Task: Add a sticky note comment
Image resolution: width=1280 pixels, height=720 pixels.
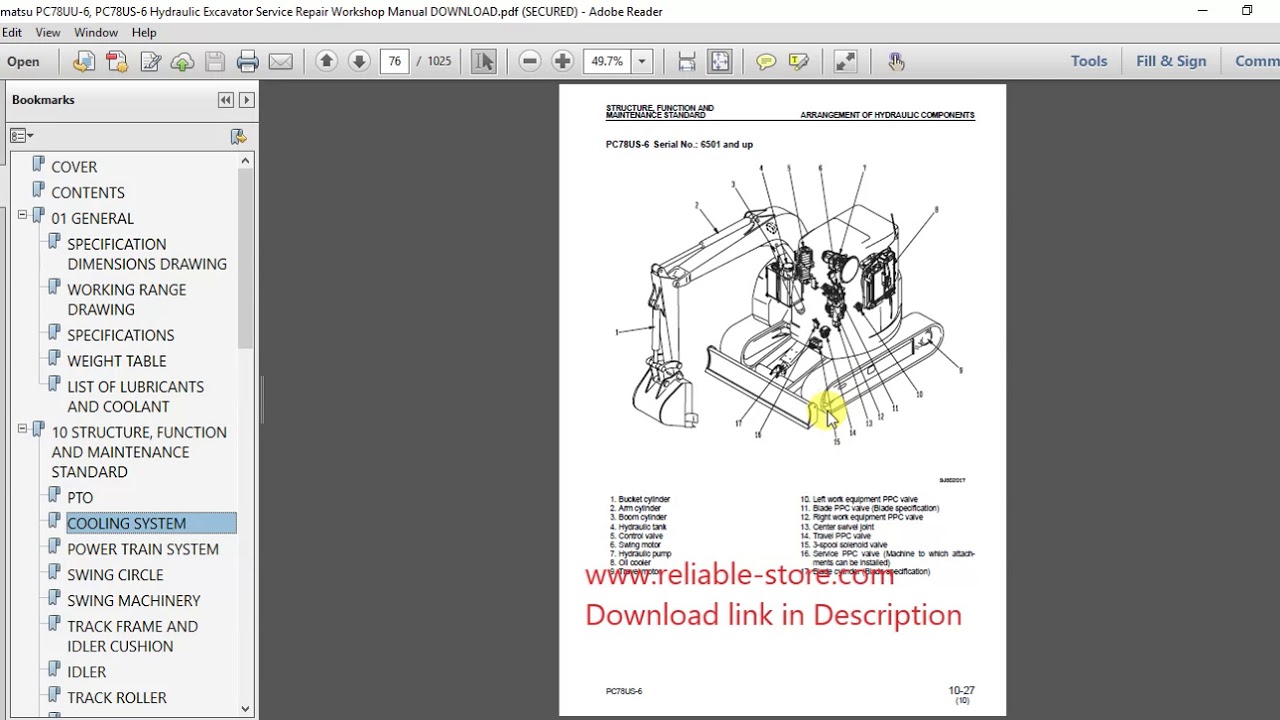Action: pos(766,61)
